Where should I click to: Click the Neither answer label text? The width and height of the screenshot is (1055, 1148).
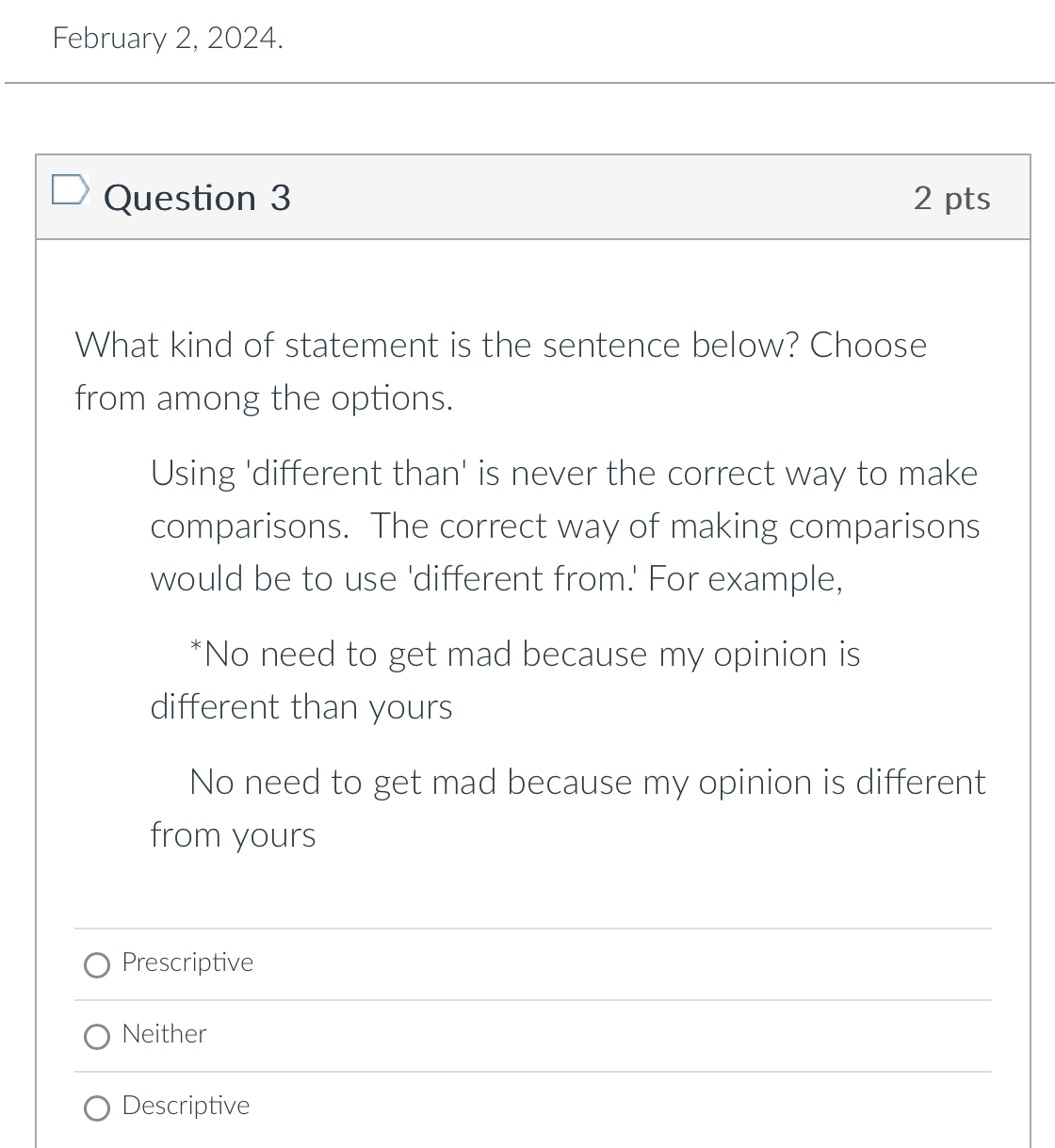[x=163, y=1035]
